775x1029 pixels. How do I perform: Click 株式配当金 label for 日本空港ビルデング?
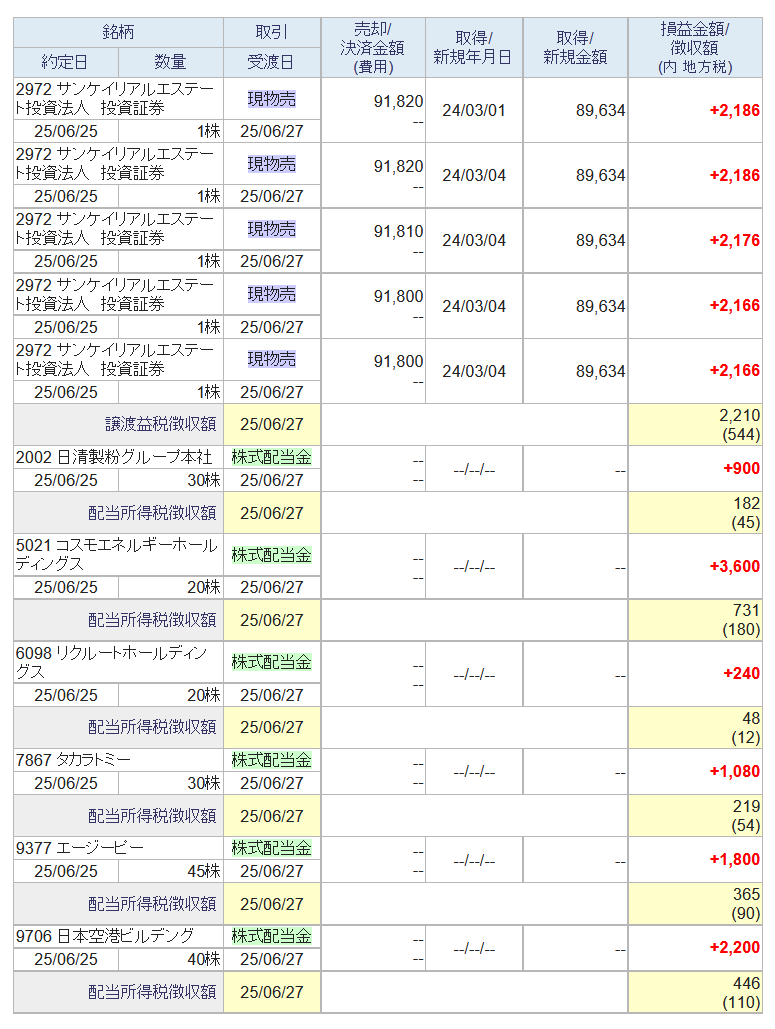(x=272, y=936)
